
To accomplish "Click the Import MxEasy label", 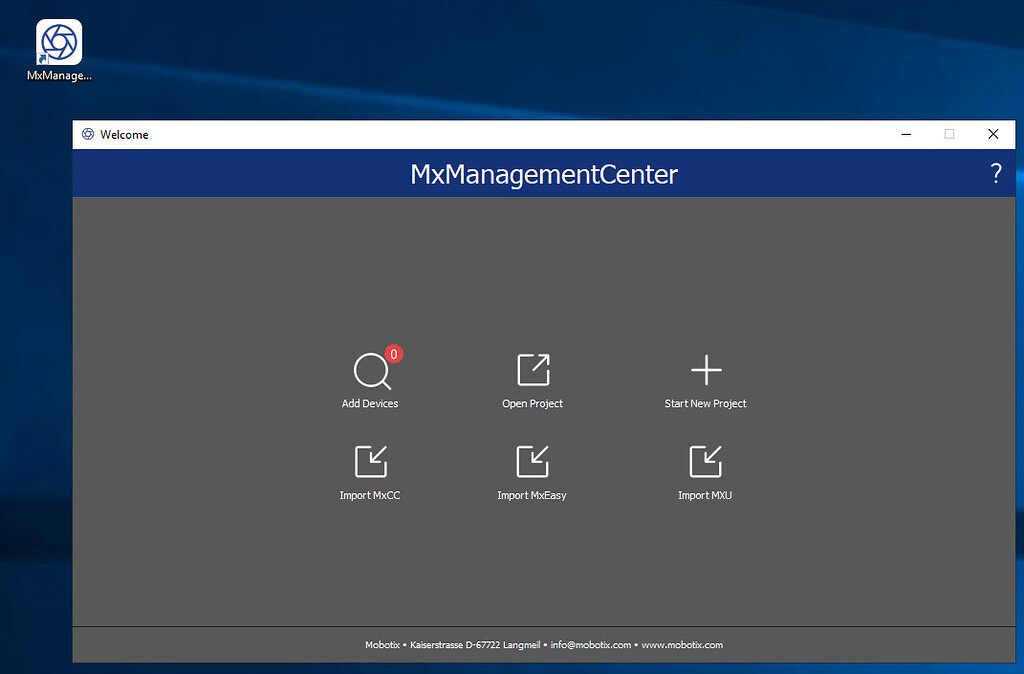I will 532,494.
